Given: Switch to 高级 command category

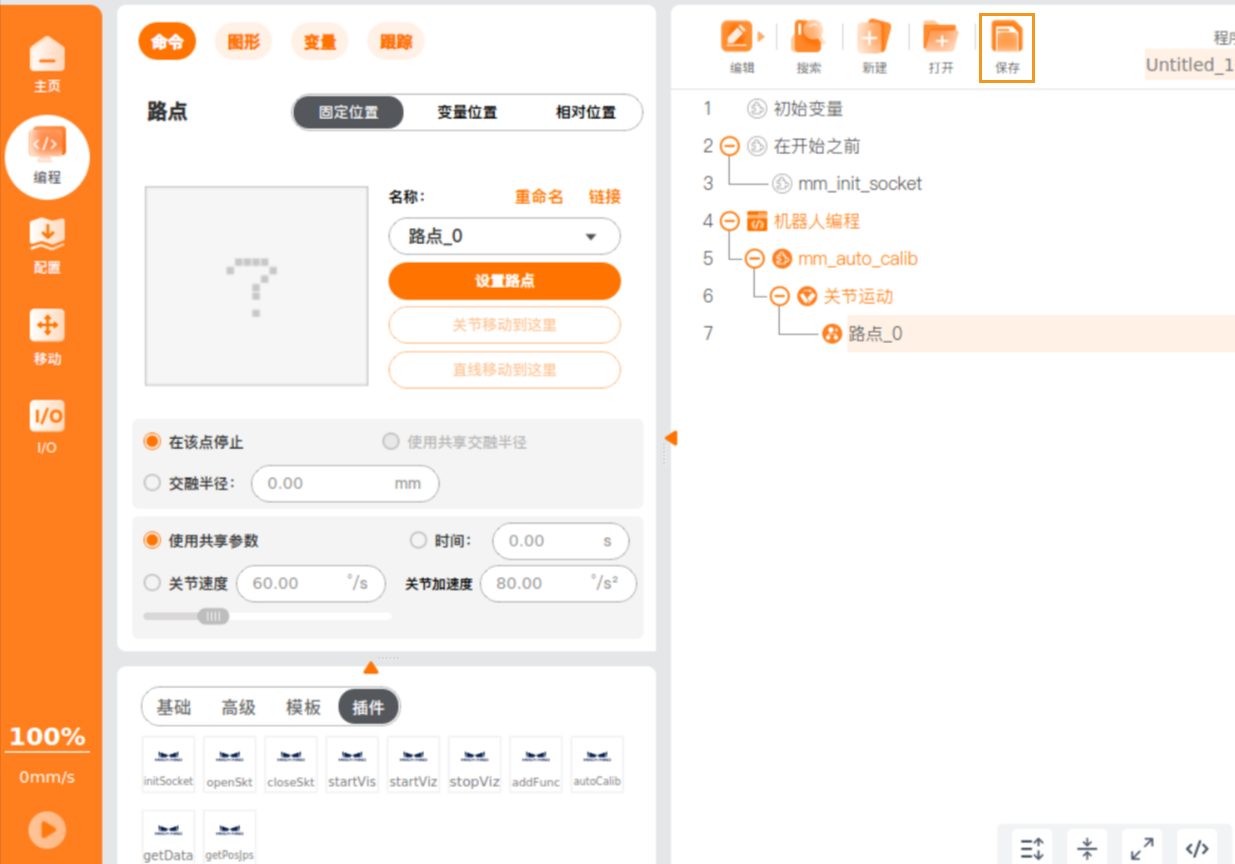Looking at the screenshot, I should tap(239, 707).
